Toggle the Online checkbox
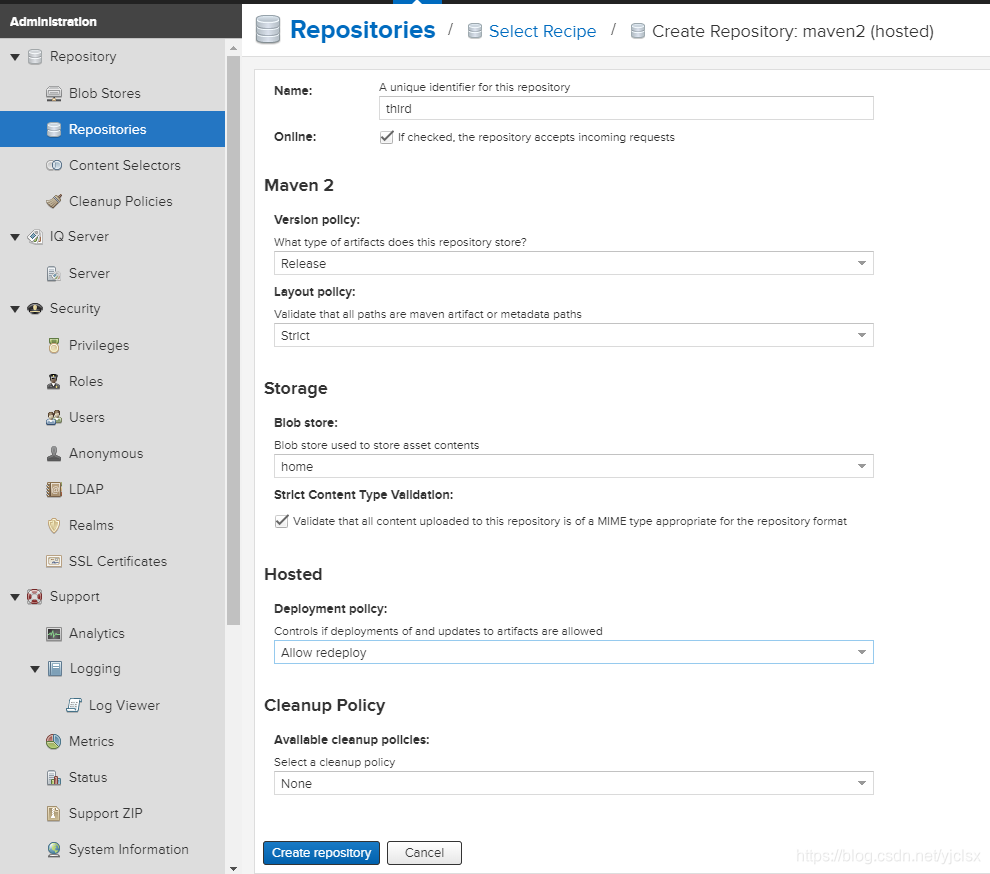 click(386, 137)
